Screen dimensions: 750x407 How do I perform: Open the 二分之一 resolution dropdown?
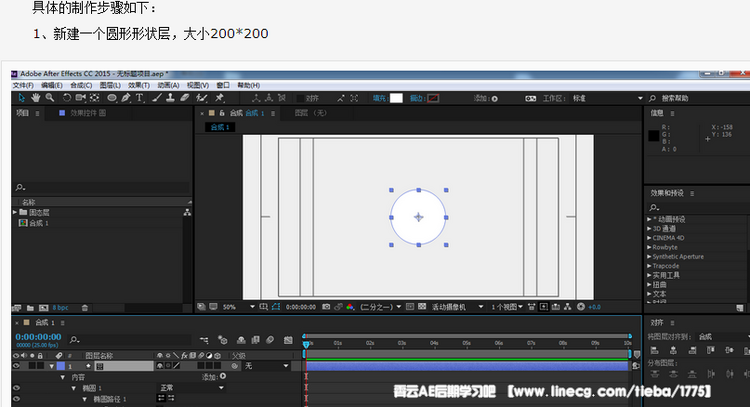pos(381,307)
